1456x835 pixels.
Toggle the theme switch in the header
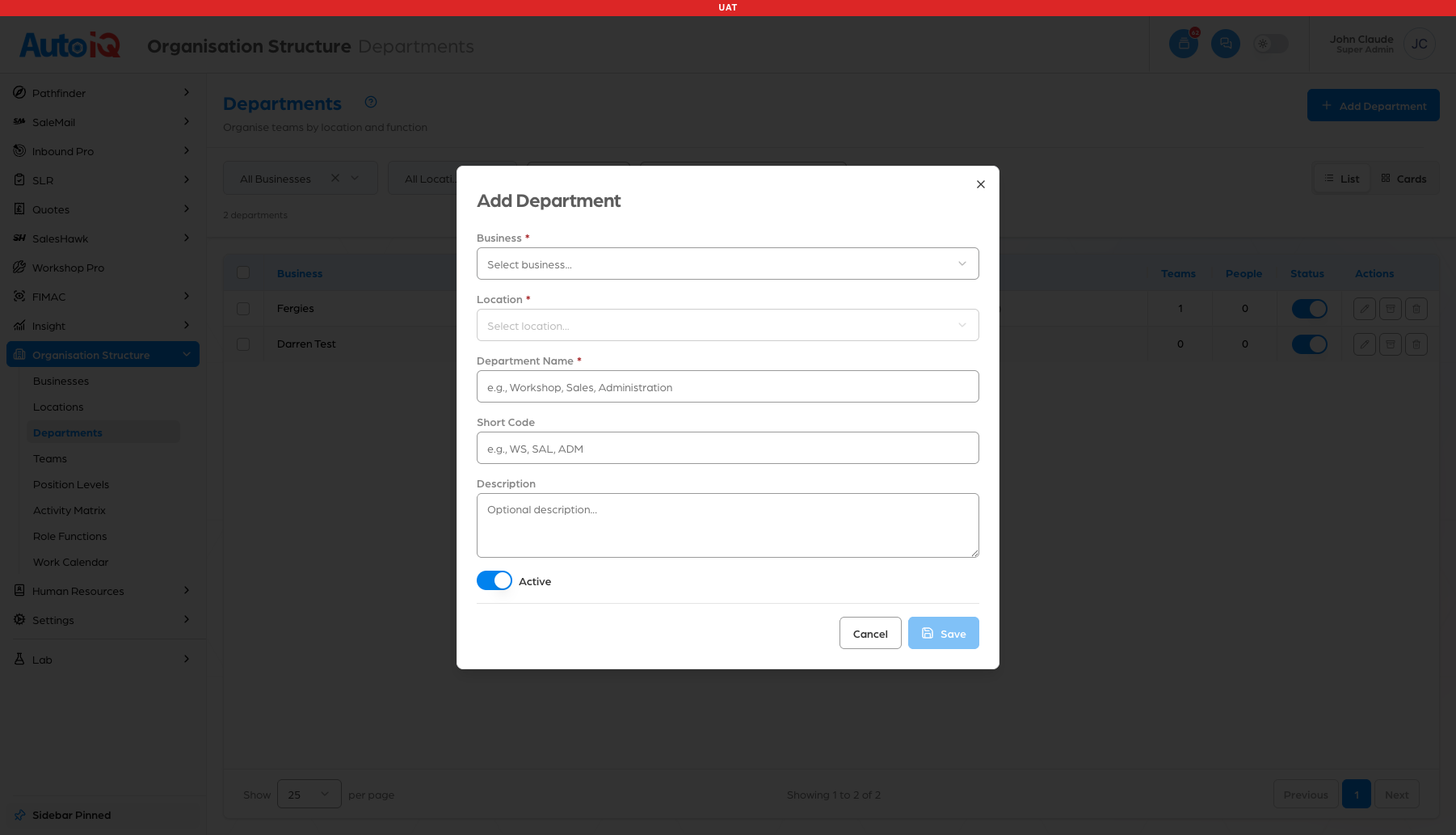coord(1271,44)
